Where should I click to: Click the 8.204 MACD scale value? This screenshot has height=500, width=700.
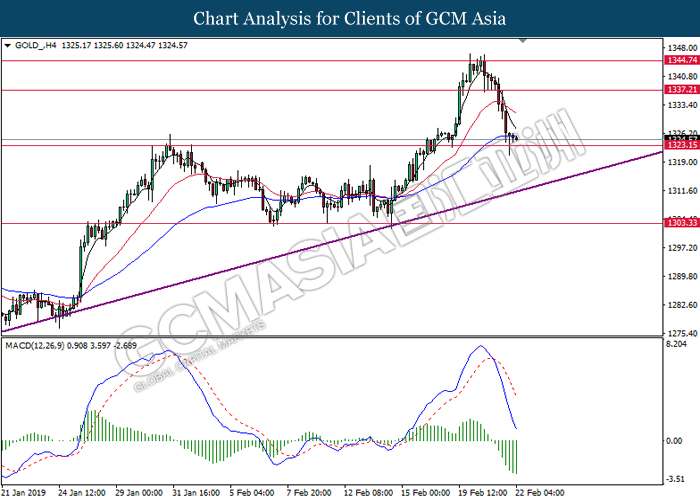pos(676,345)
